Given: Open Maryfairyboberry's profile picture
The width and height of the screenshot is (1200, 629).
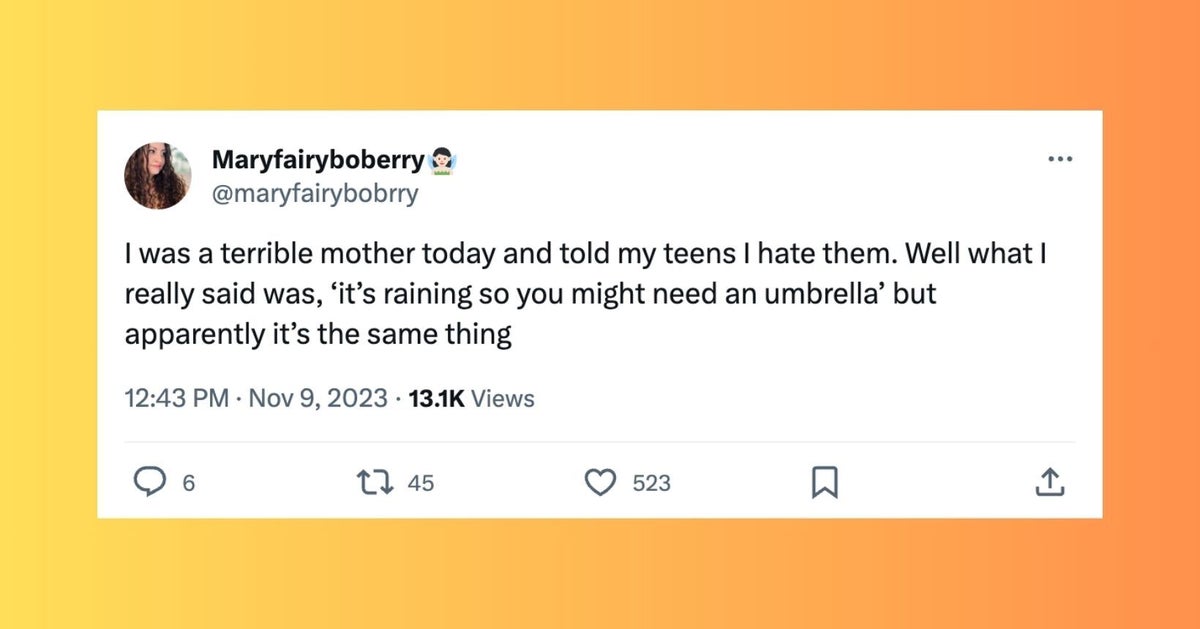Looking at the screenshot, I should pos(158,175).
